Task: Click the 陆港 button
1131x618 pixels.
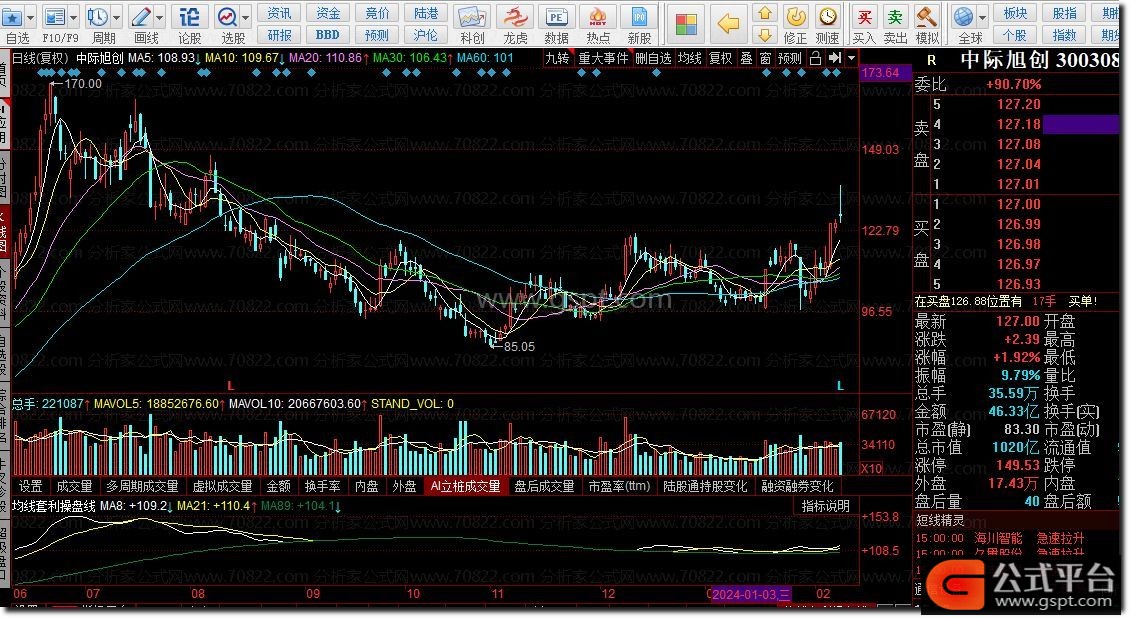Action: [x=426, y=13]
